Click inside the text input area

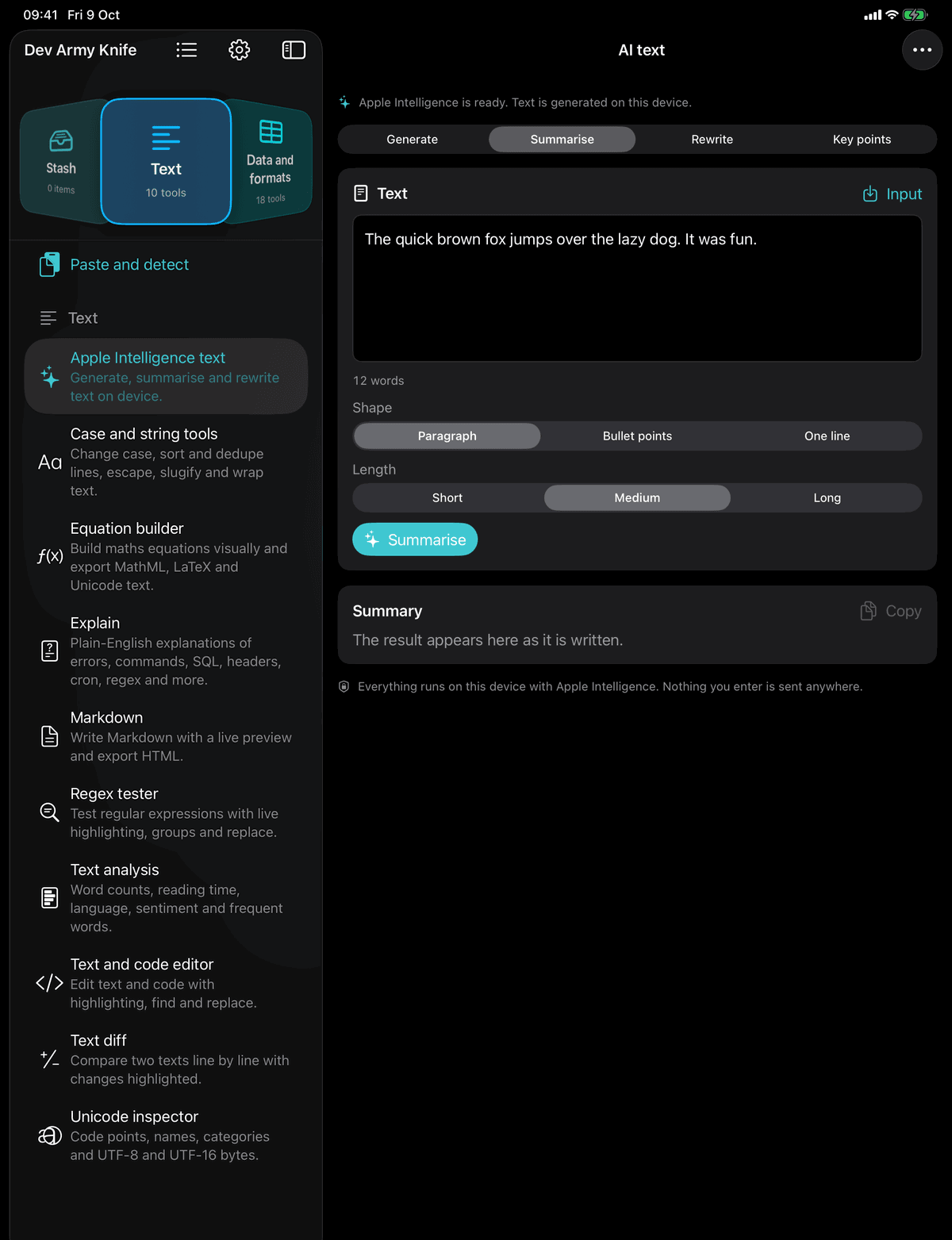point(637,289)
